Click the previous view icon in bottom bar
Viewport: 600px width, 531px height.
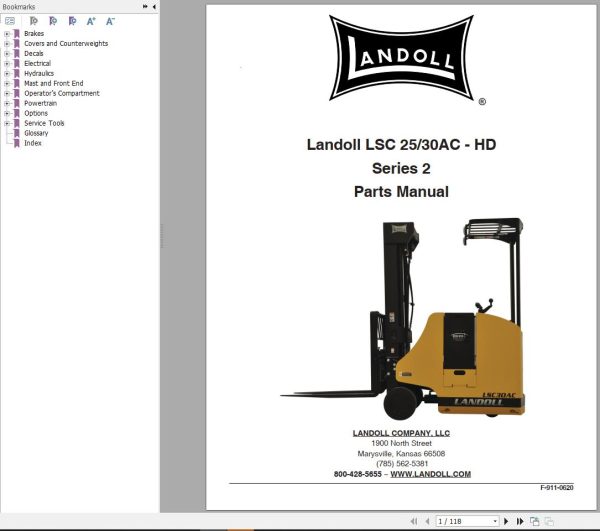[535, 521]
